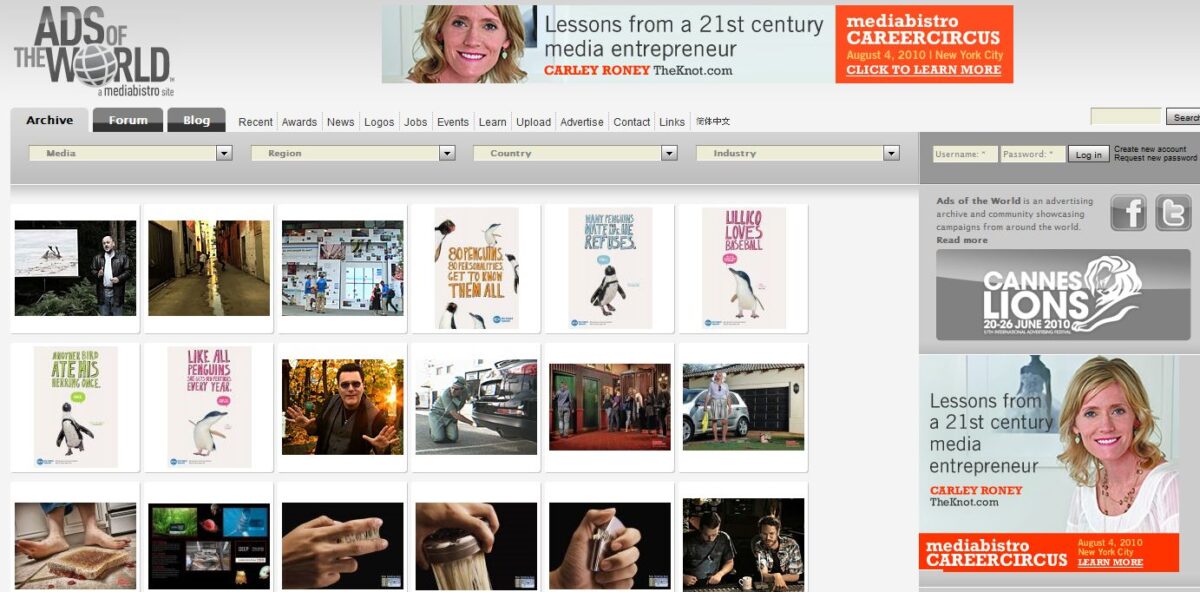The image size is (1200, 592).
Task: Open the 'Lillico Loves Baseball' ad thumbnail
Action: pos(743,268)
